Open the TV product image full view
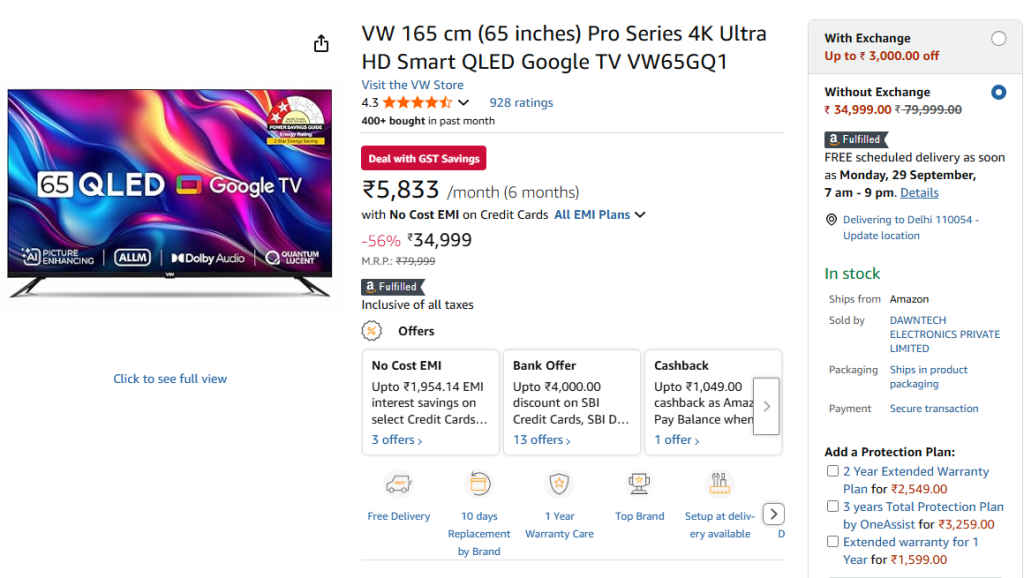This screenshot has height=578, width=1024. (x=170, y=379)
